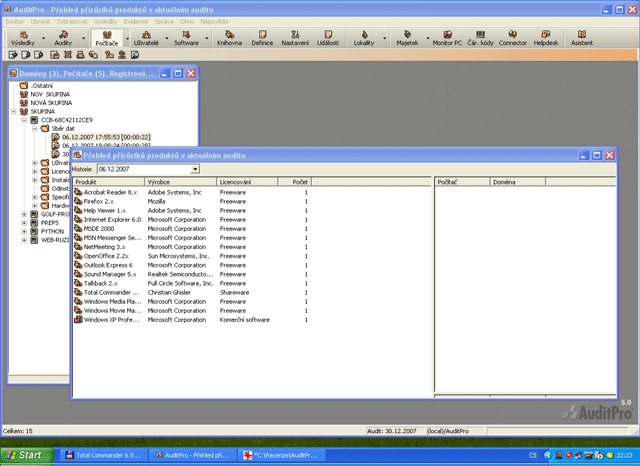Open the Uživatelé toolbar section
Viewport: 640px width, 466px height.
tap(146, 38)
